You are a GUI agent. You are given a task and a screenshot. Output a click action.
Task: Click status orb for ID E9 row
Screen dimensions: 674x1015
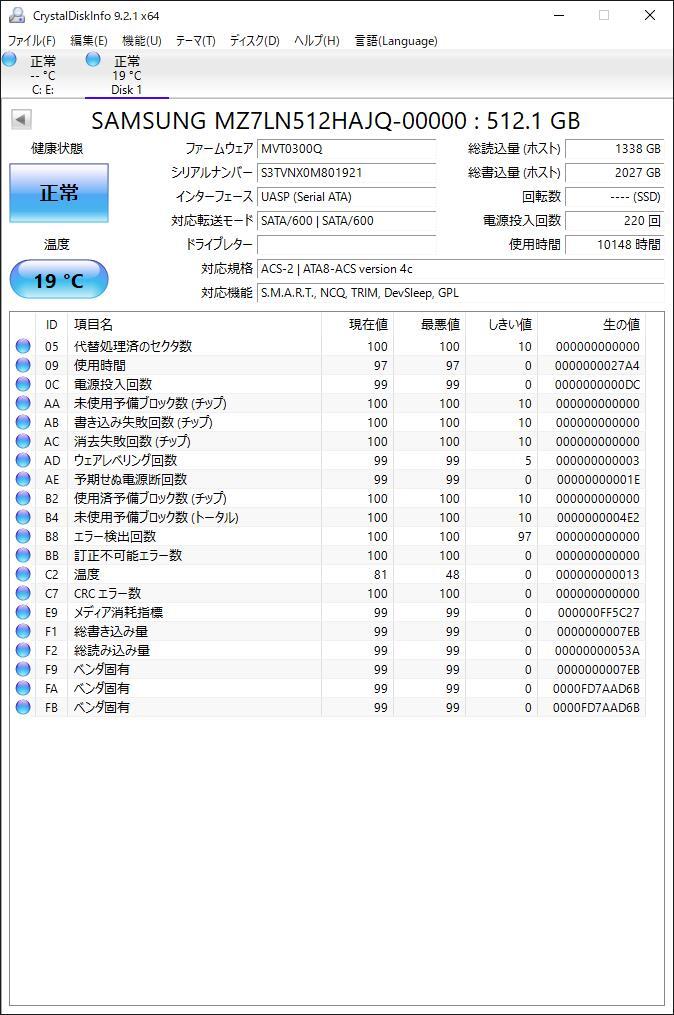click(23, 612)
